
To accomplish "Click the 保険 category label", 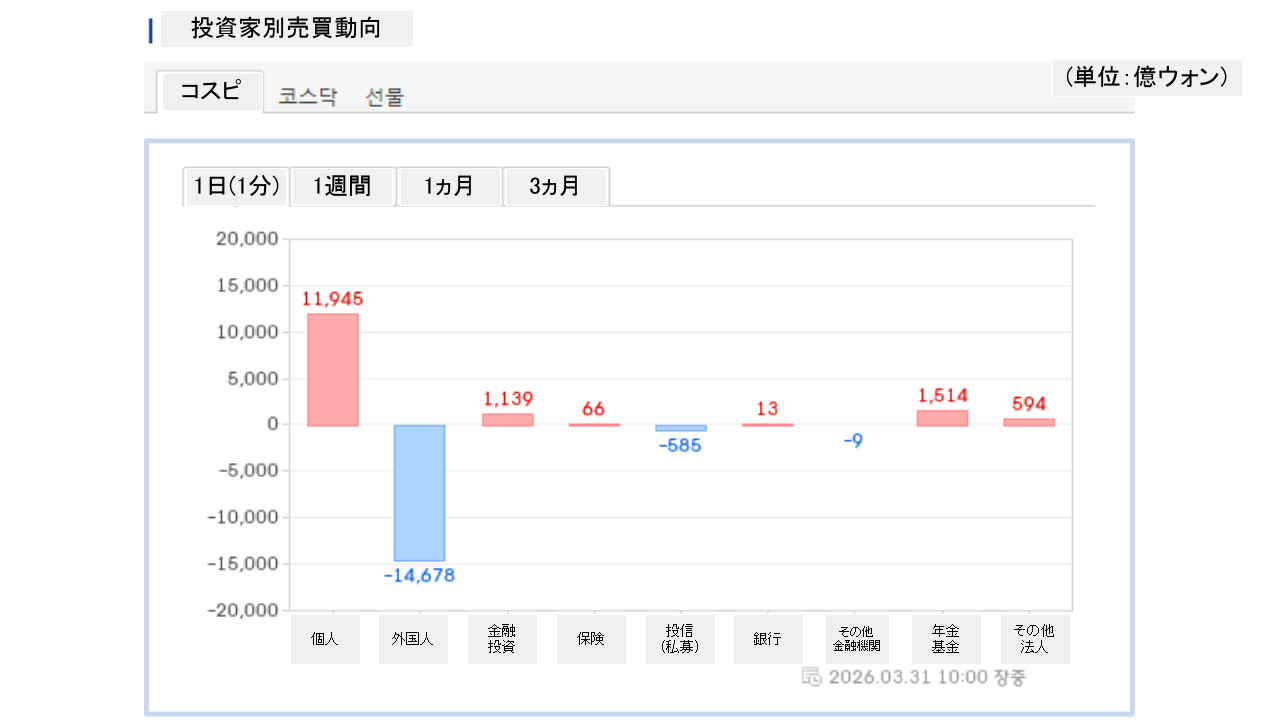I will tap(591, 639).
